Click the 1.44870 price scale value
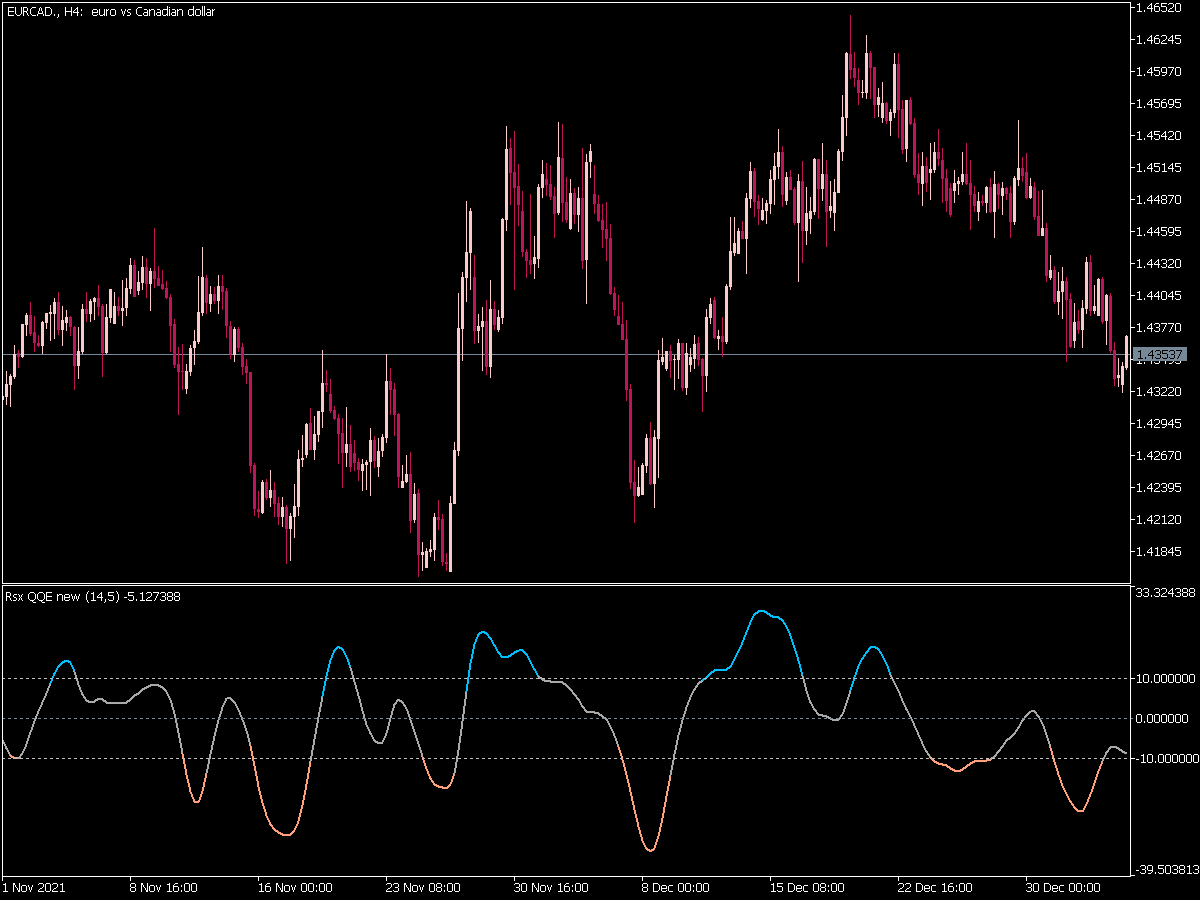1200x900 pixels. point(1160,200)
